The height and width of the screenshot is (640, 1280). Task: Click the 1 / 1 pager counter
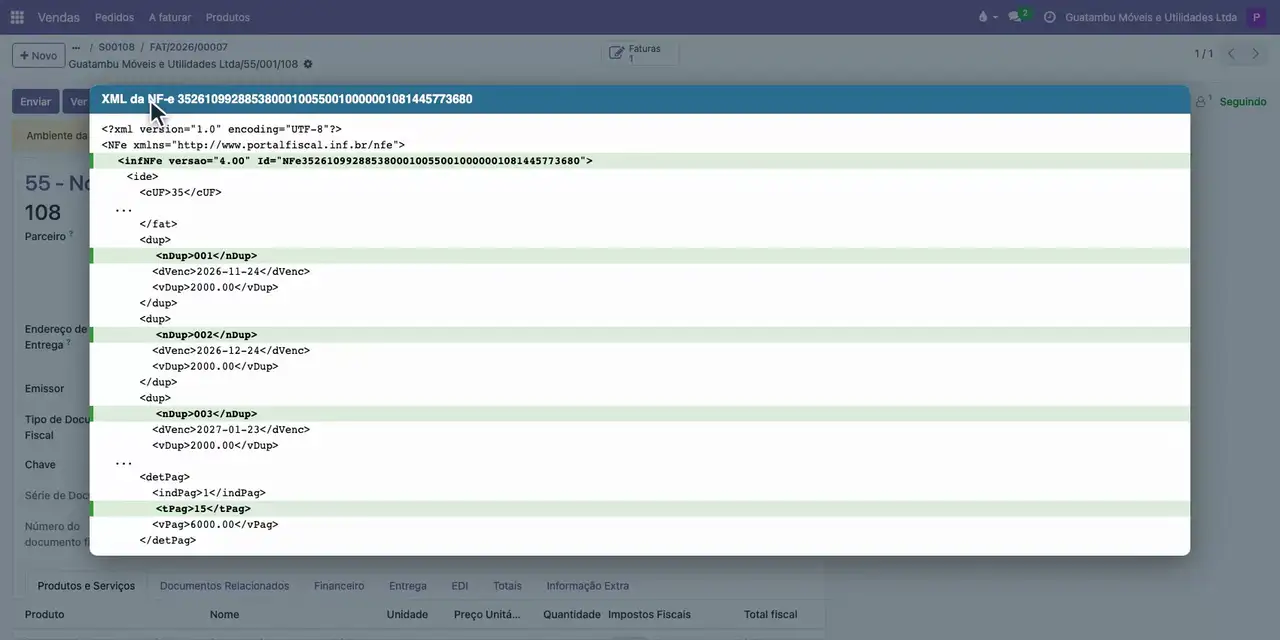1204,54
